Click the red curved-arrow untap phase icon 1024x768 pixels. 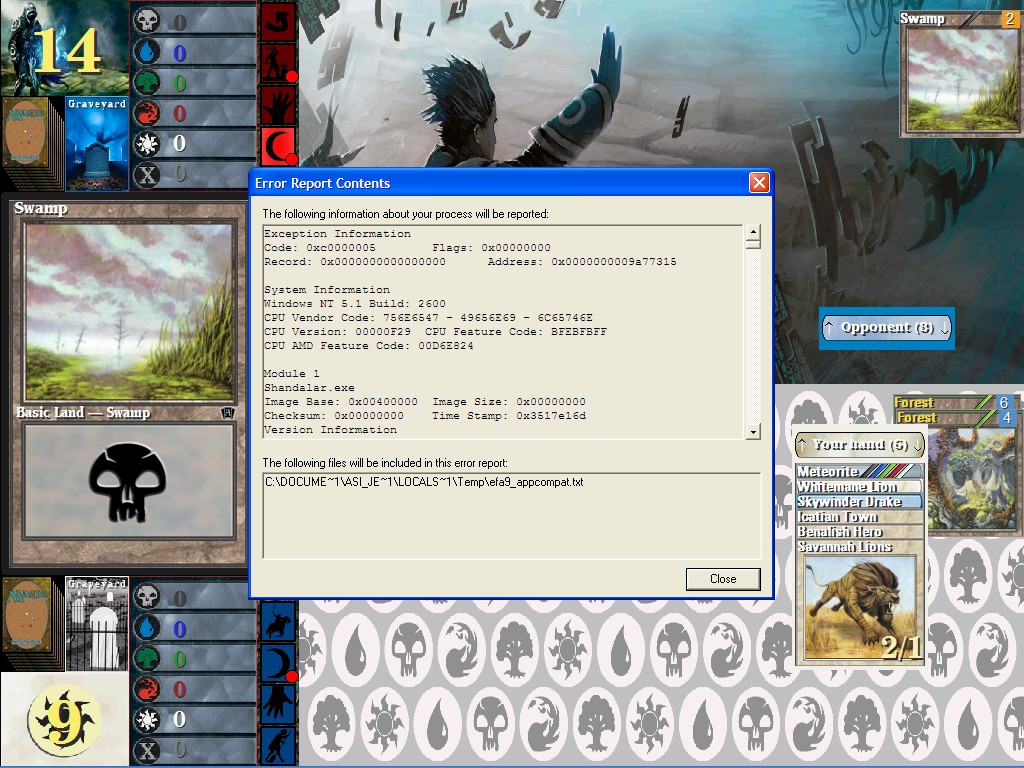(x=278, y=22)
